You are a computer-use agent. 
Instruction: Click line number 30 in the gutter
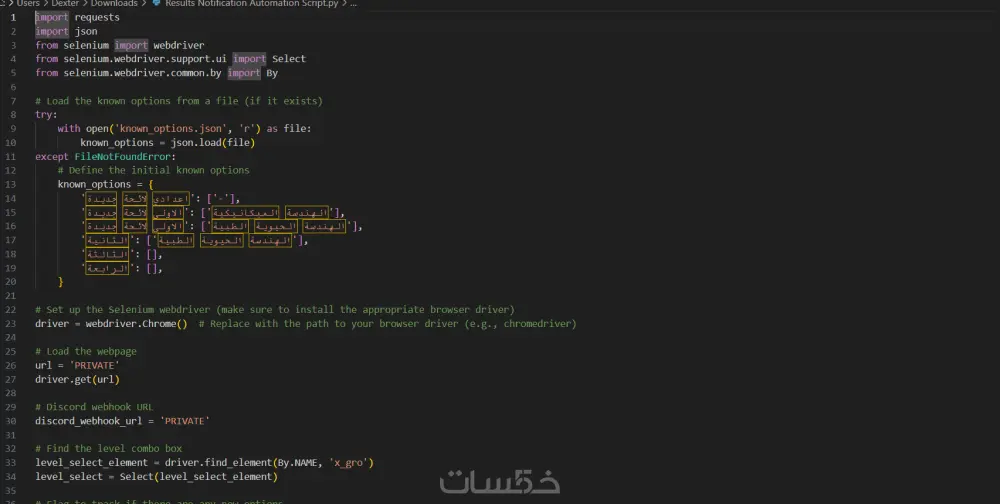click(x=10, y=421)
